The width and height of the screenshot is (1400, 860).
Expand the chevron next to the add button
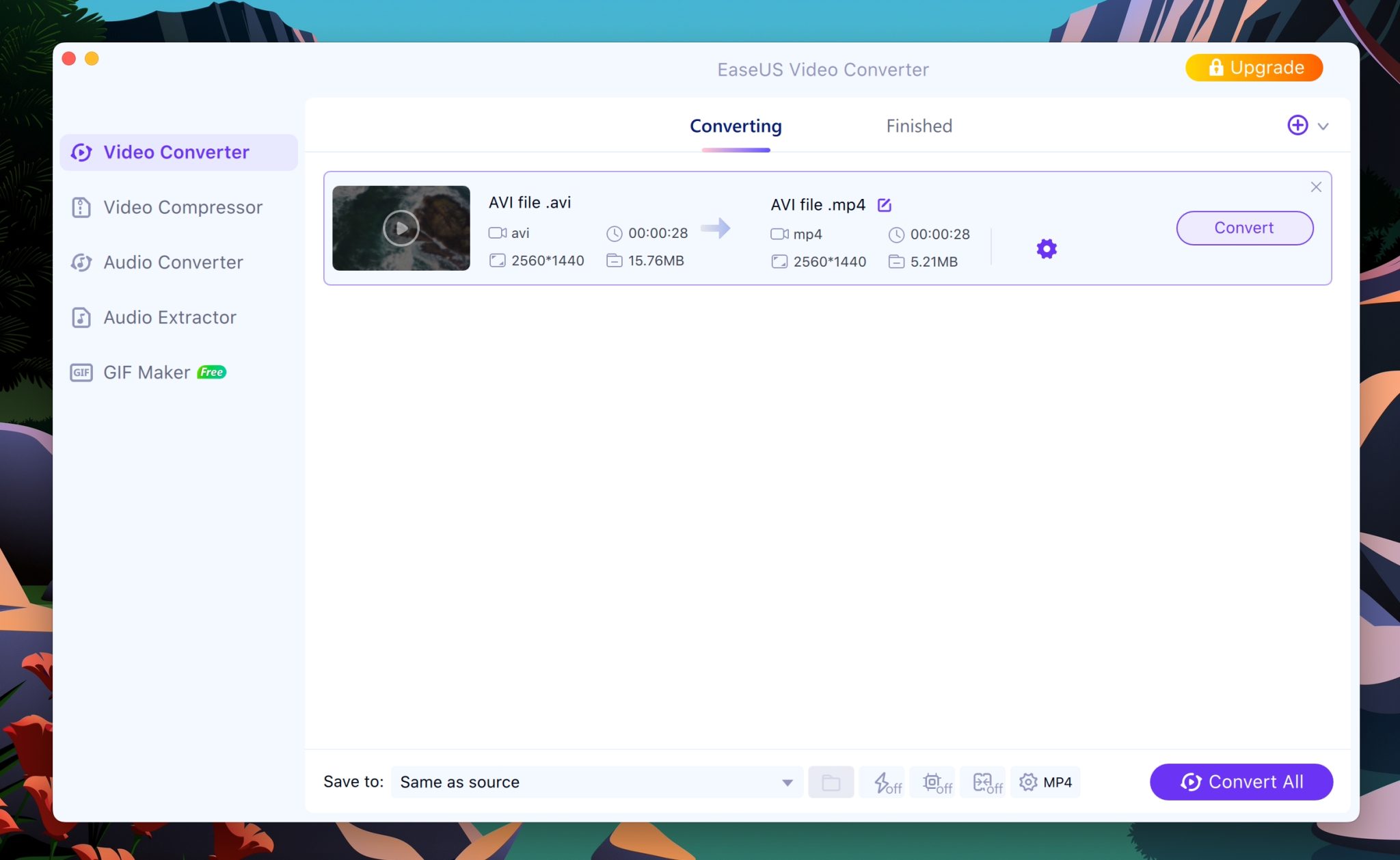coord(1323,126)
